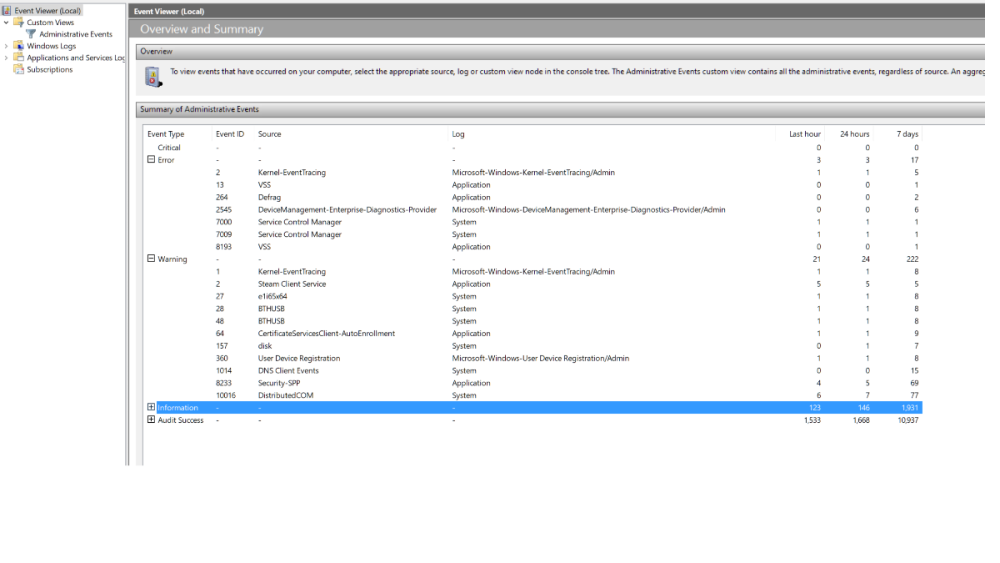1000x563 pixels.
Task: Expand Applications and Services Logs node
Action: (6, 57)
